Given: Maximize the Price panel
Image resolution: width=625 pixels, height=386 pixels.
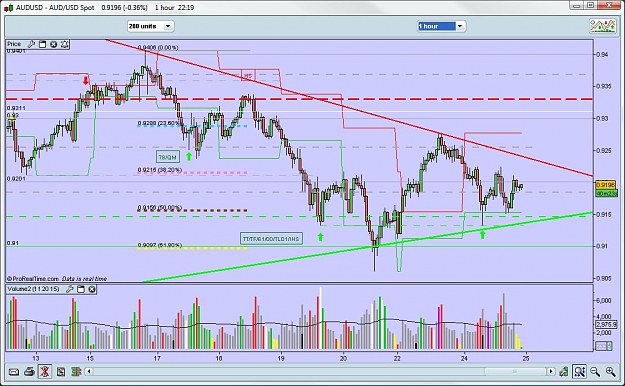Looking at the screenshot, I should click(42, 44).
